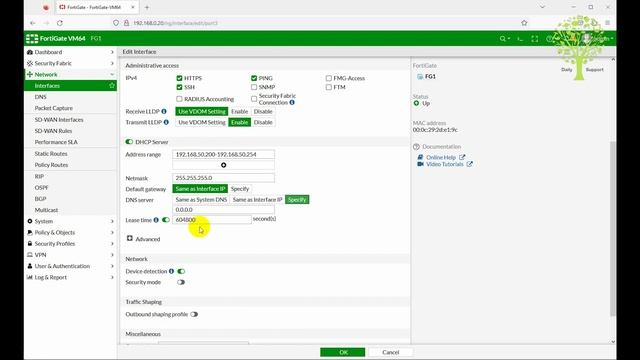
Task: Expand the System menu chevron
Action: coord(112,221)
